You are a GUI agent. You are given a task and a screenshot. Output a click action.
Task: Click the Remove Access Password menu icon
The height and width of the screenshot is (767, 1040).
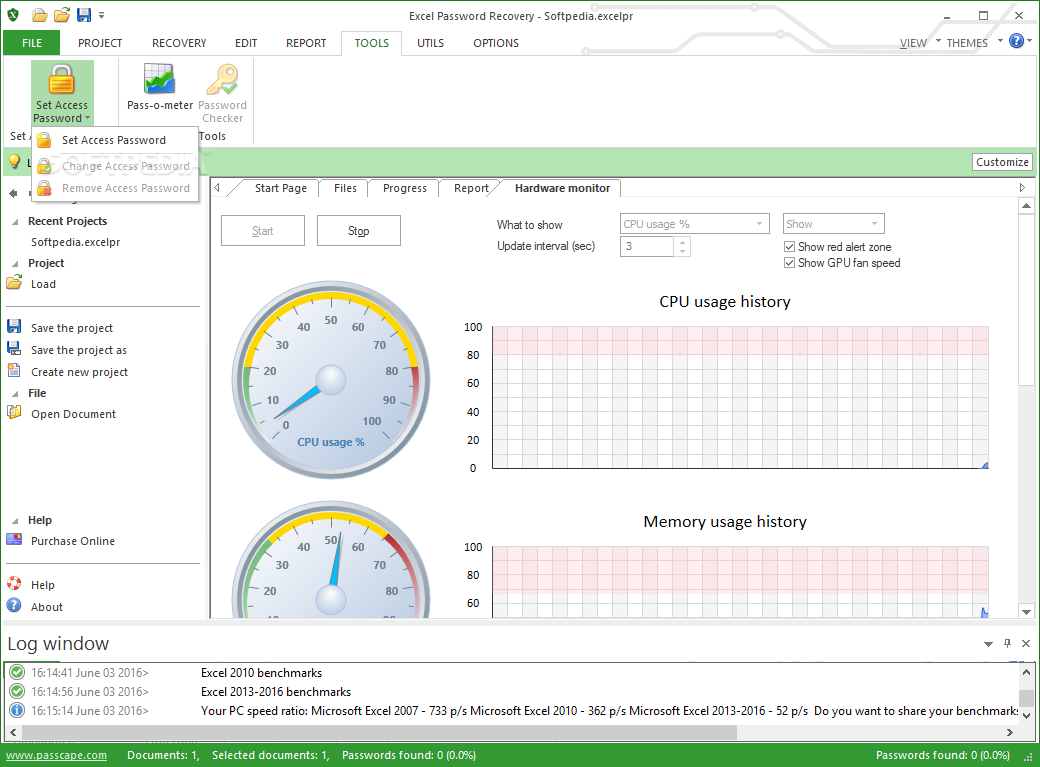(44, 188)
